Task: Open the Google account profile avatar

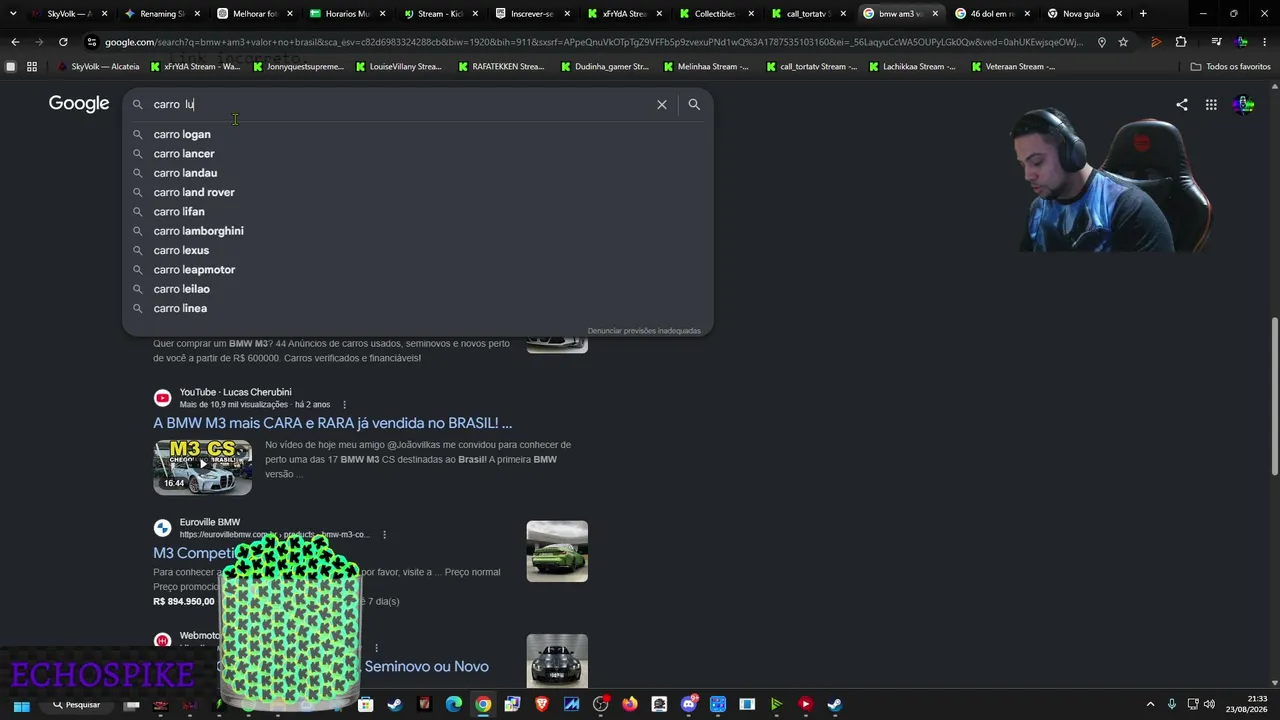Action: 1243,104
